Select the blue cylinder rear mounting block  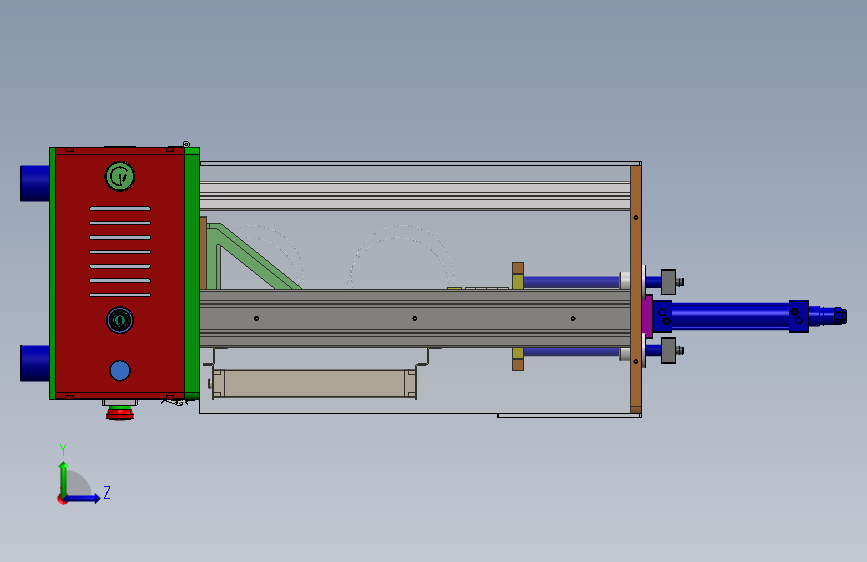(798, 316)
